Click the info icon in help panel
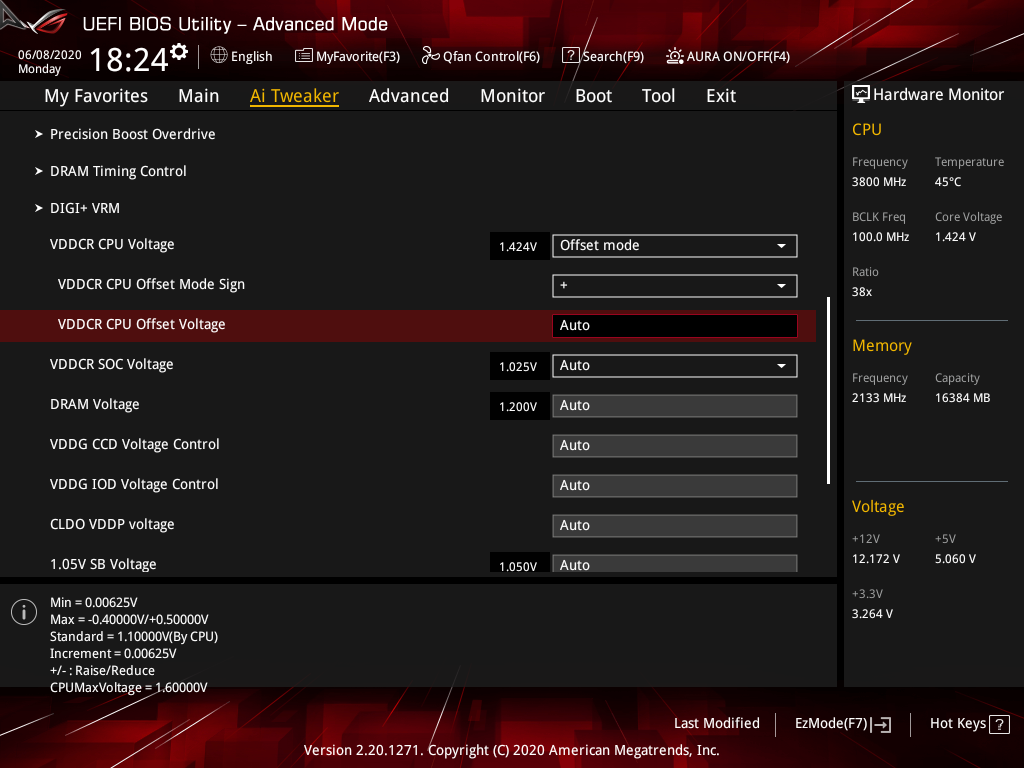Viewport: 1024px width, 768px height. (24, 612)
